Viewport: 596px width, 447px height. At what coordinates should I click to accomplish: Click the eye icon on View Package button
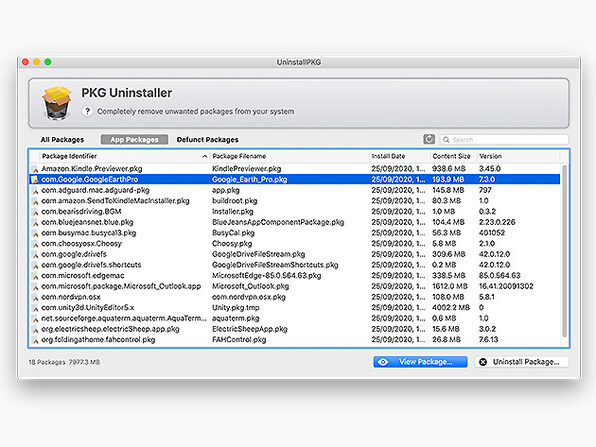[x=383, y=362]
